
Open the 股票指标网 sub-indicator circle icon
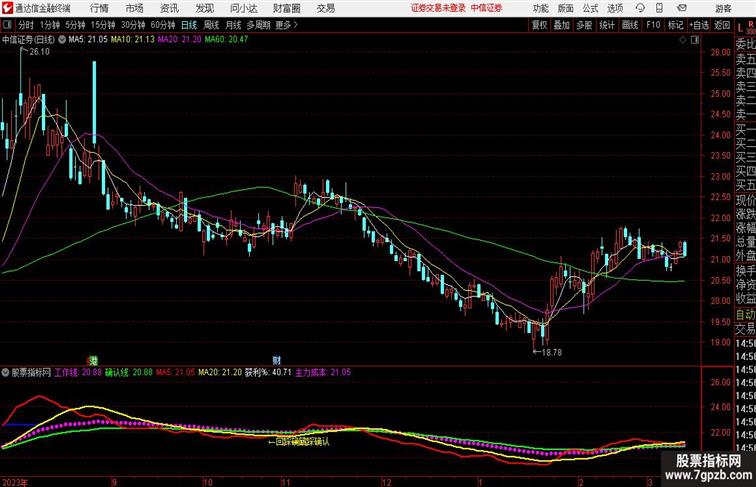point(5,372)
